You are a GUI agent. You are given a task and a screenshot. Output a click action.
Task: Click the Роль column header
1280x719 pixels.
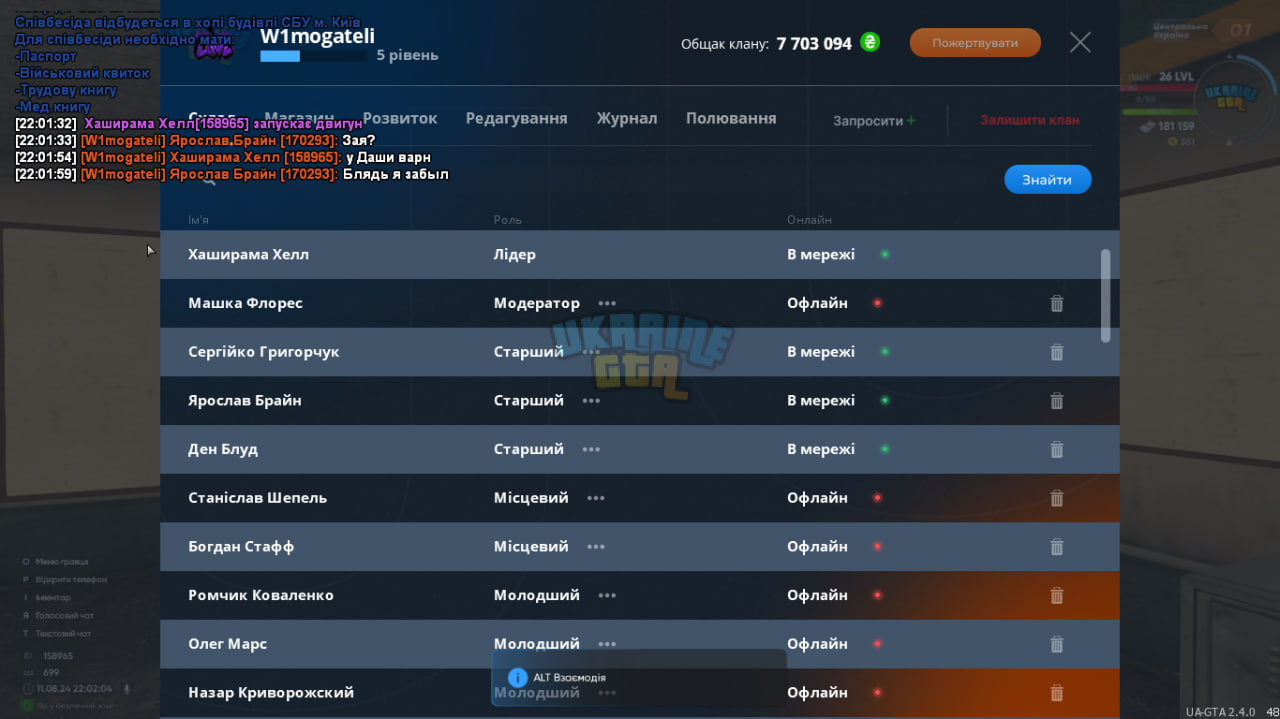click(508, 220)
